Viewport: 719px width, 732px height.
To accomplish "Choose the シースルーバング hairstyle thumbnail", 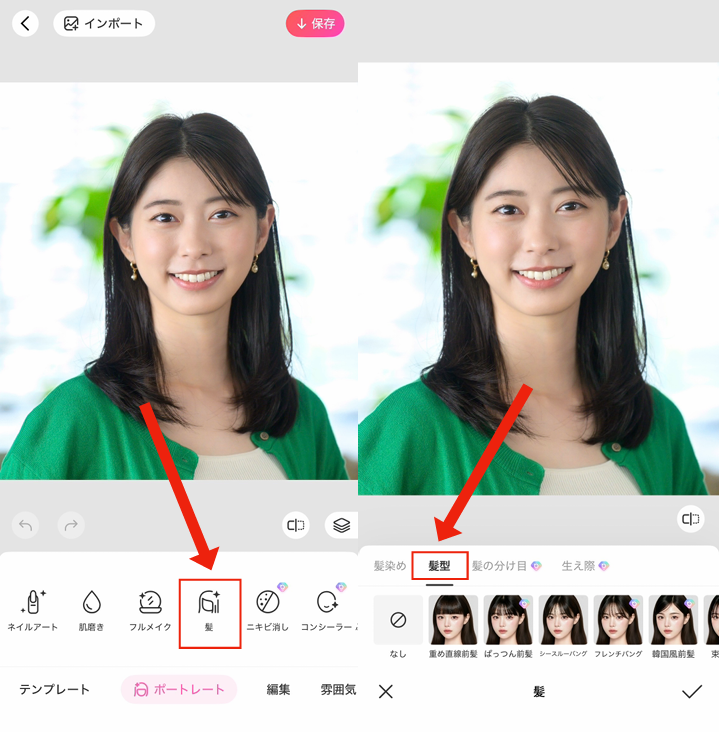I will pyautogui.click(x=564, y=626).
